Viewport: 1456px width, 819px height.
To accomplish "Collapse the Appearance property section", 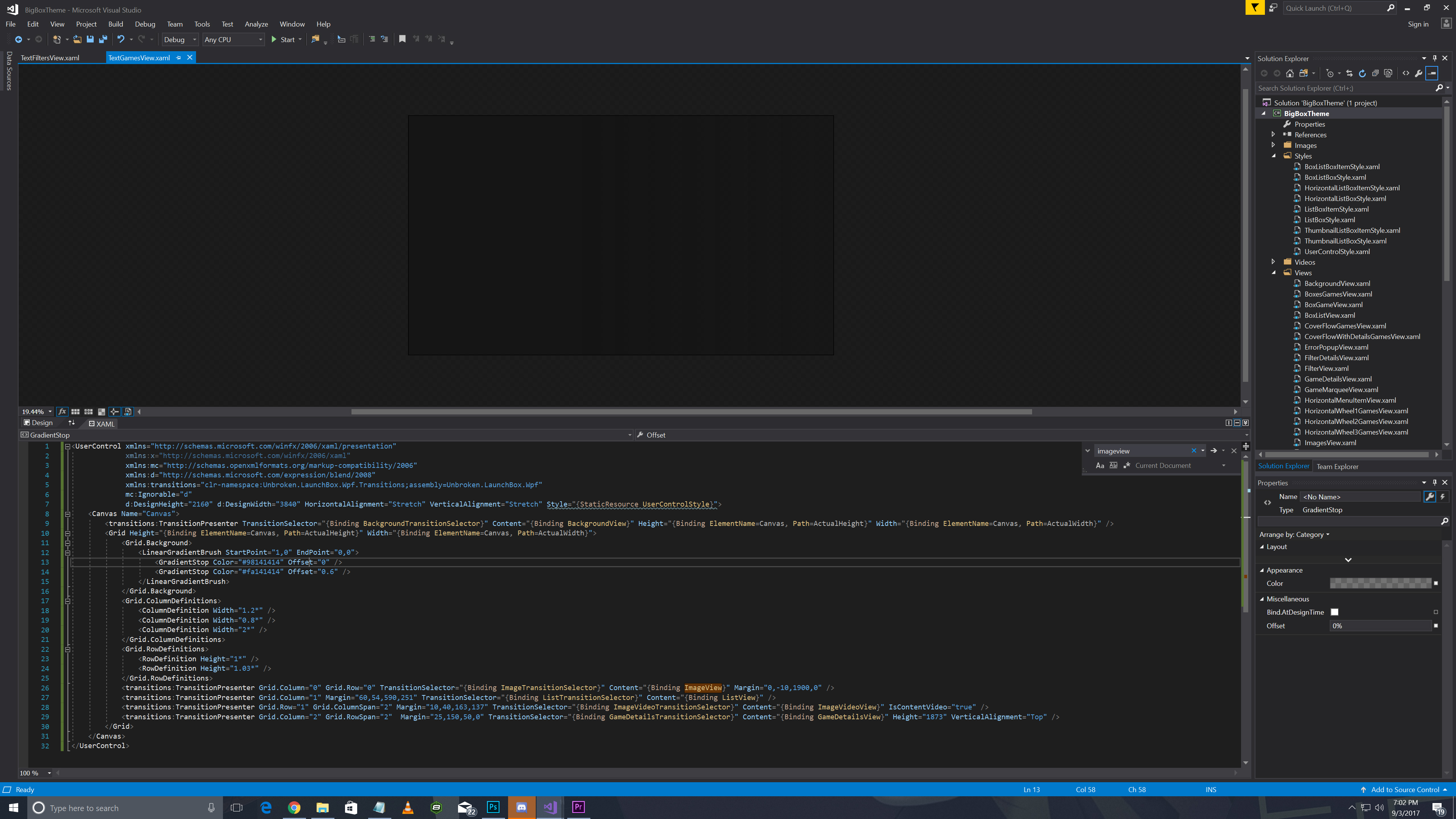I will point(1262,570).
